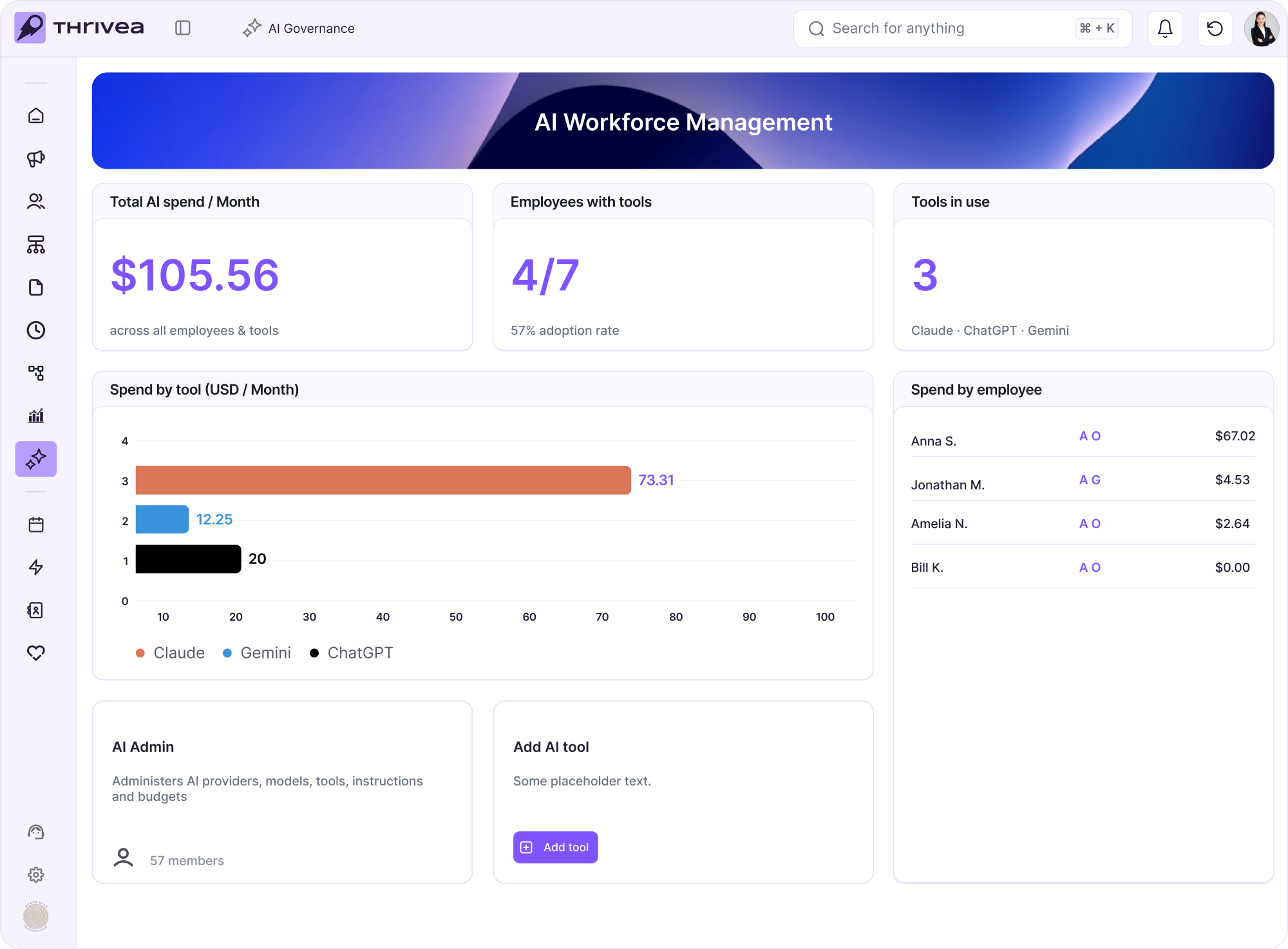Focus the Search for anything field

962,28
